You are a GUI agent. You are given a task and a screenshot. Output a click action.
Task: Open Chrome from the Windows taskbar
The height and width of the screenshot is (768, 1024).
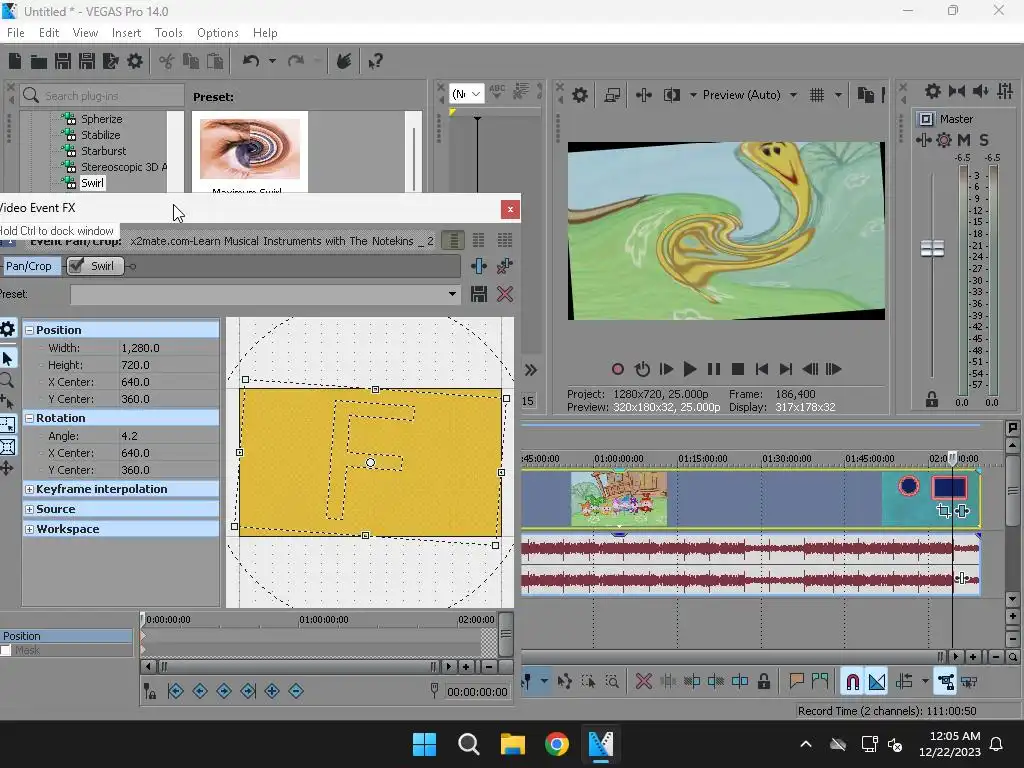[x=556, y=744]
